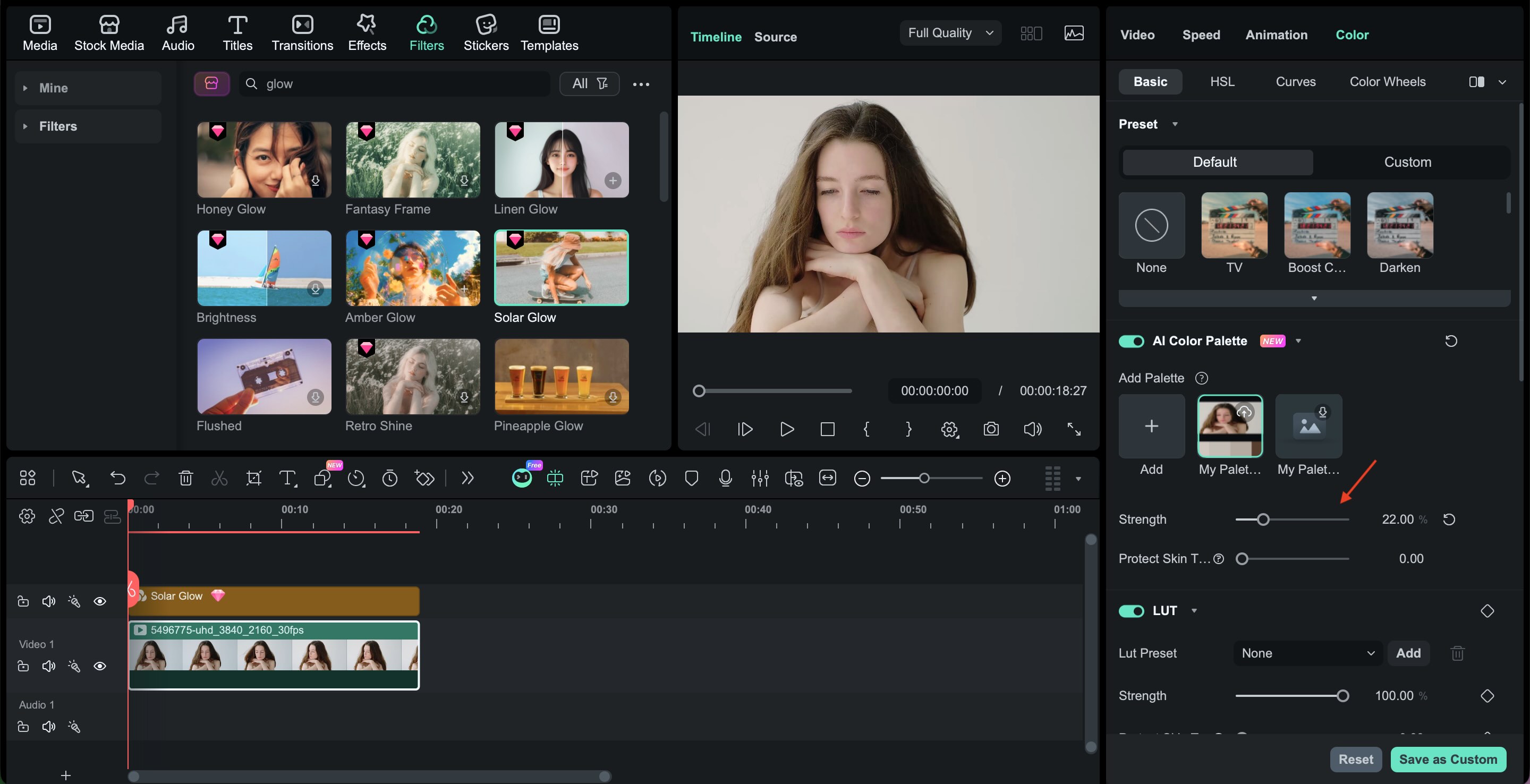Click the undo arrow in timeline toolbar
The height and width of the screenshot is (784, 1530).
point(117,478)
